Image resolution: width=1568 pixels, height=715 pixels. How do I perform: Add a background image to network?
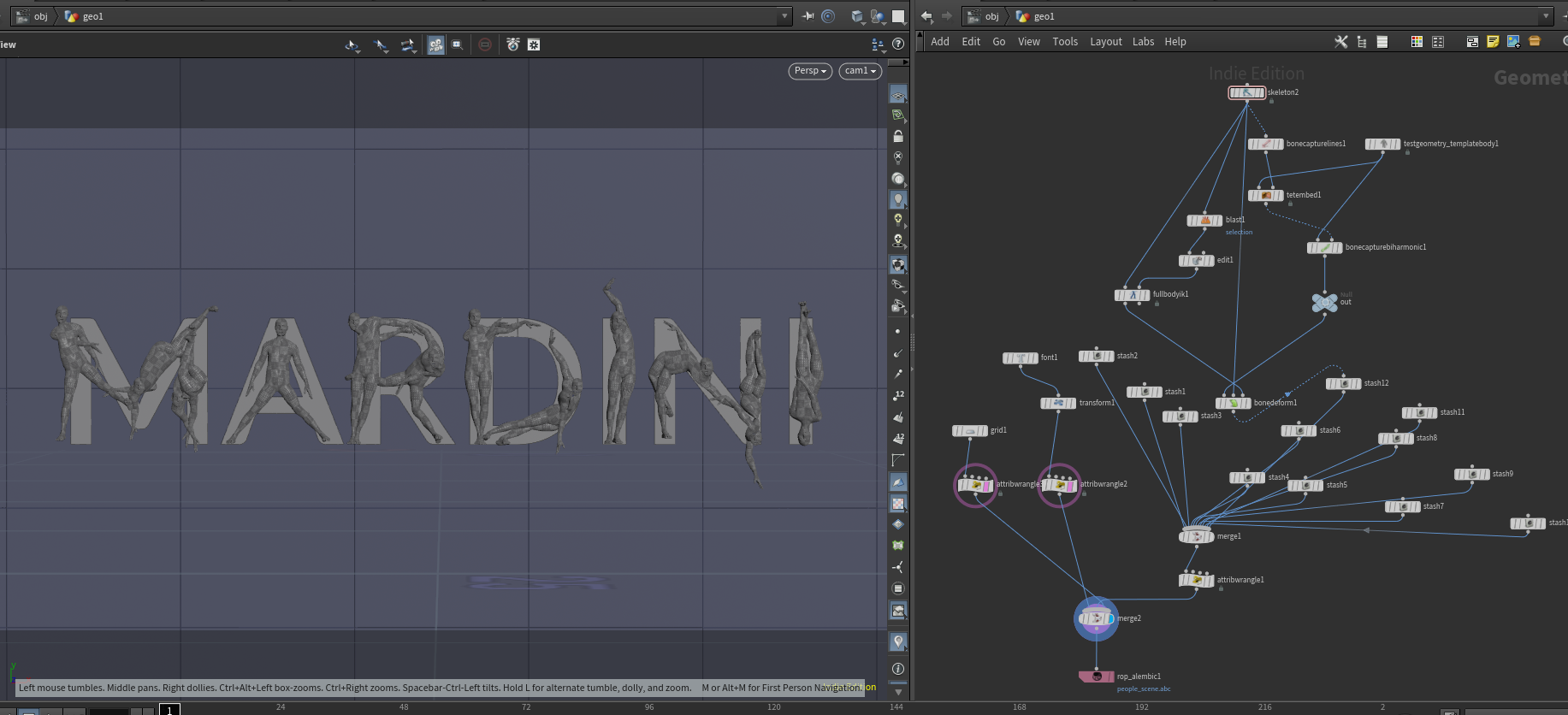click(x=1513, y=41)
